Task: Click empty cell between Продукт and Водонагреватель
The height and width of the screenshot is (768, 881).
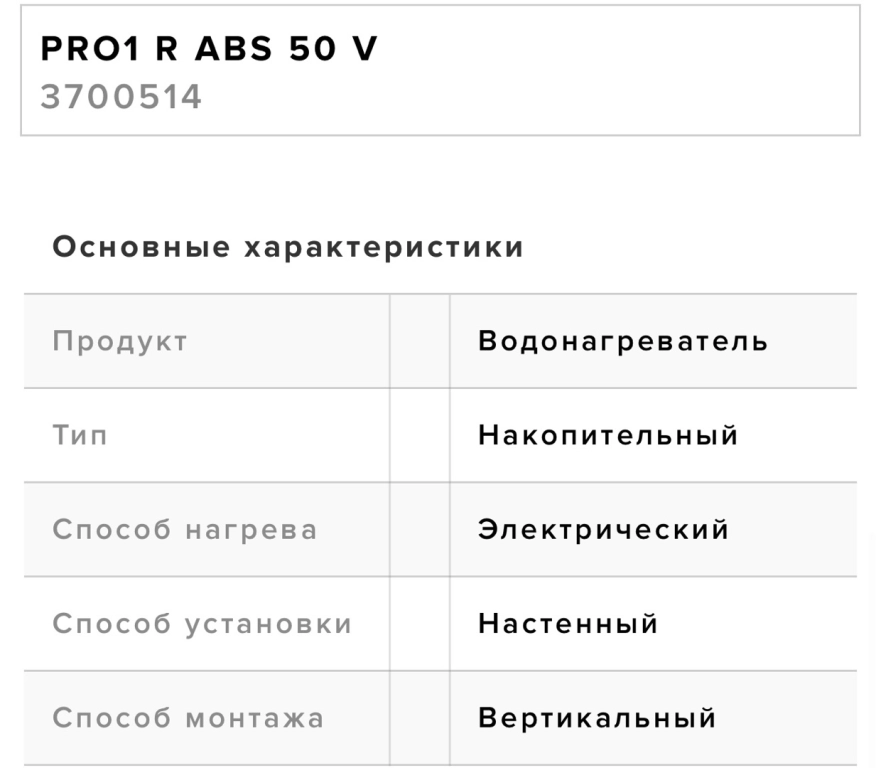Action: pyautogui.click(x=420, y=341)
